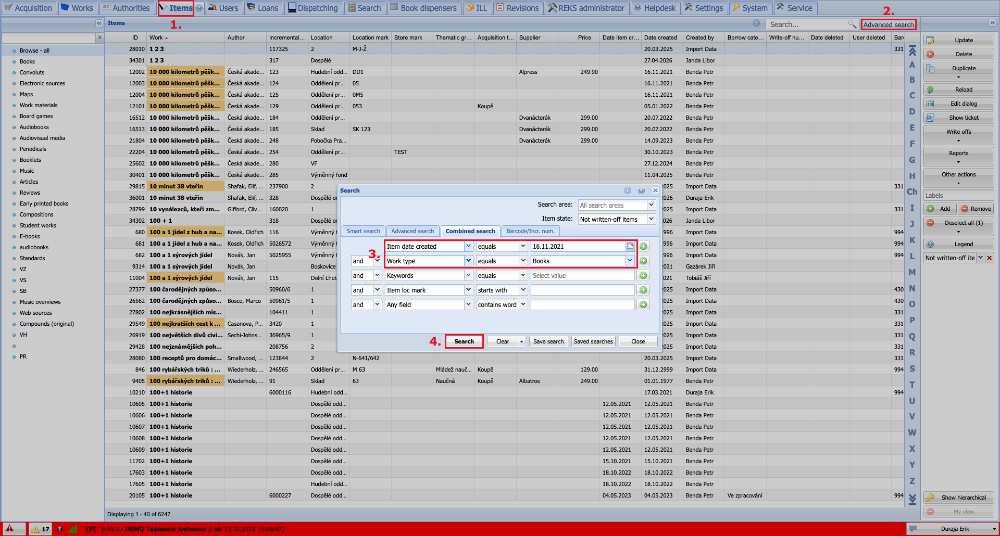Click the magnifier icon in top search box
Image resolution: width=1000 pixels, height=536 pixels.
[851, 24]
